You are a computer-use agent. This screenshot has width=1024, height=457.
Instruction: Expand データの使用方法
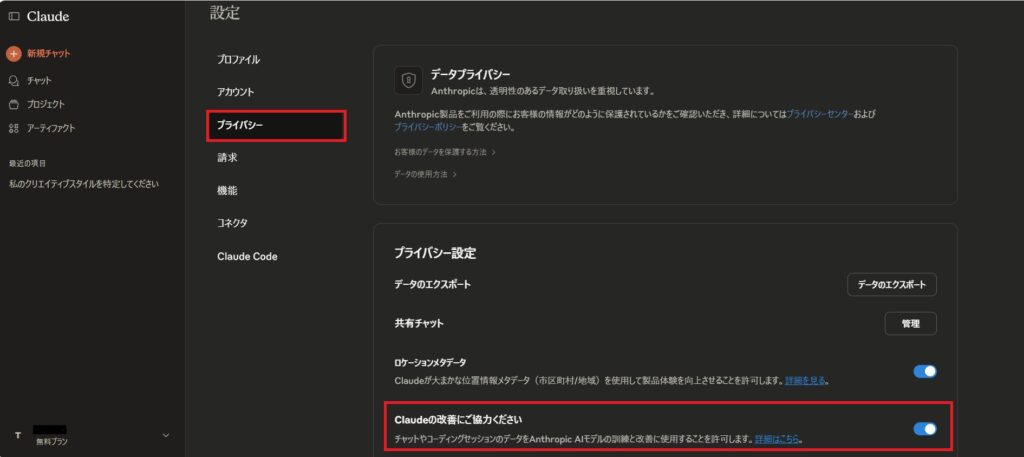tap(425, 174)
